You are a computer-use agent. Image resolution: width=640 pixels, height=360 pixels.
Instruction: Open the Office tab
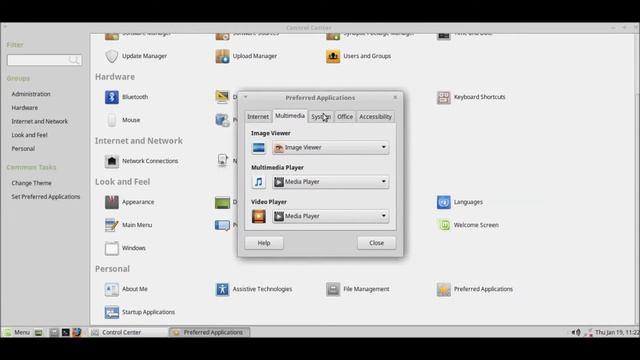(345, 117)
